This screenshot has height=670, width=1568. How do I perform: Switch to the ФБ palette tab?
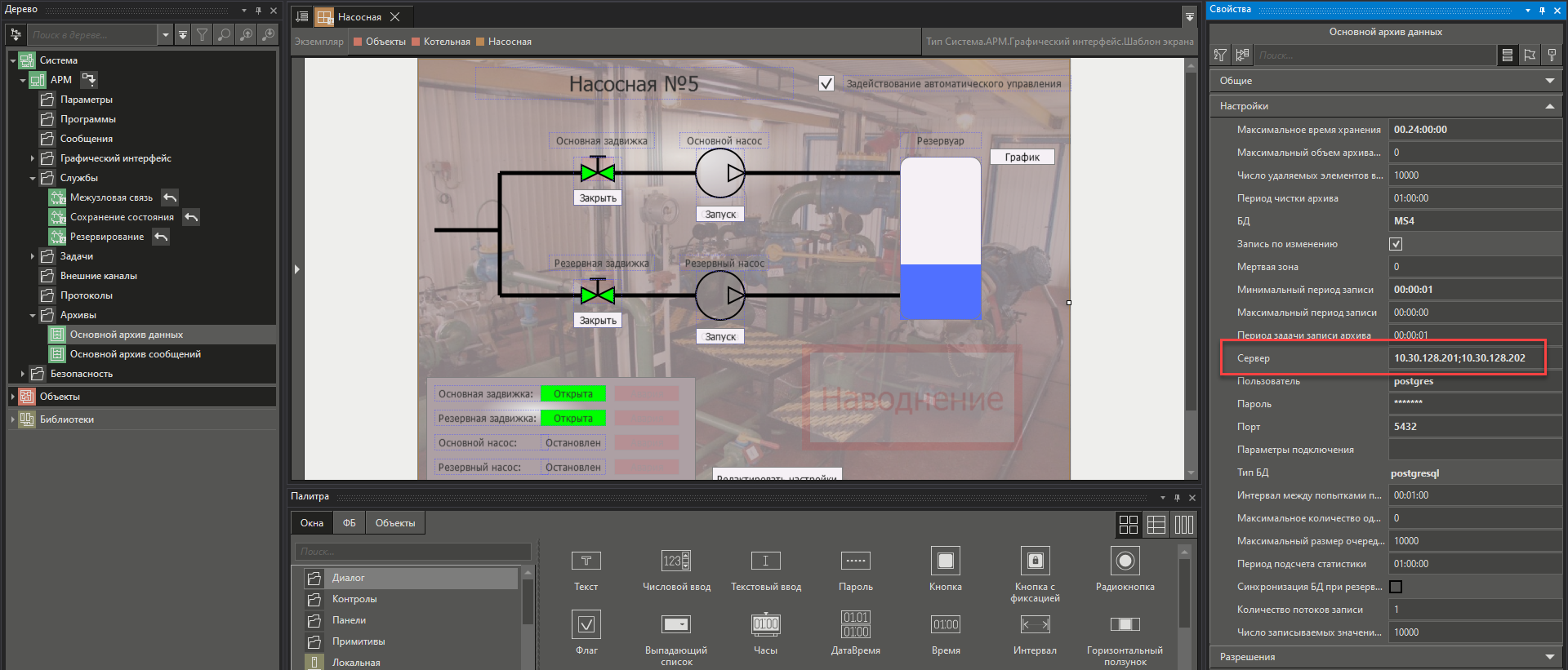349,523
